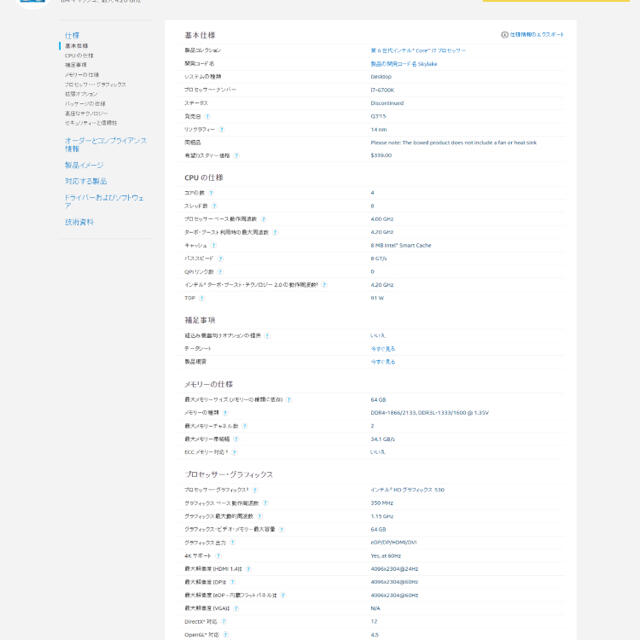This screenshot has height=640, width=640.
Task: Show help for グラフィックス出力 row
Action: click(x=232, y=542)
